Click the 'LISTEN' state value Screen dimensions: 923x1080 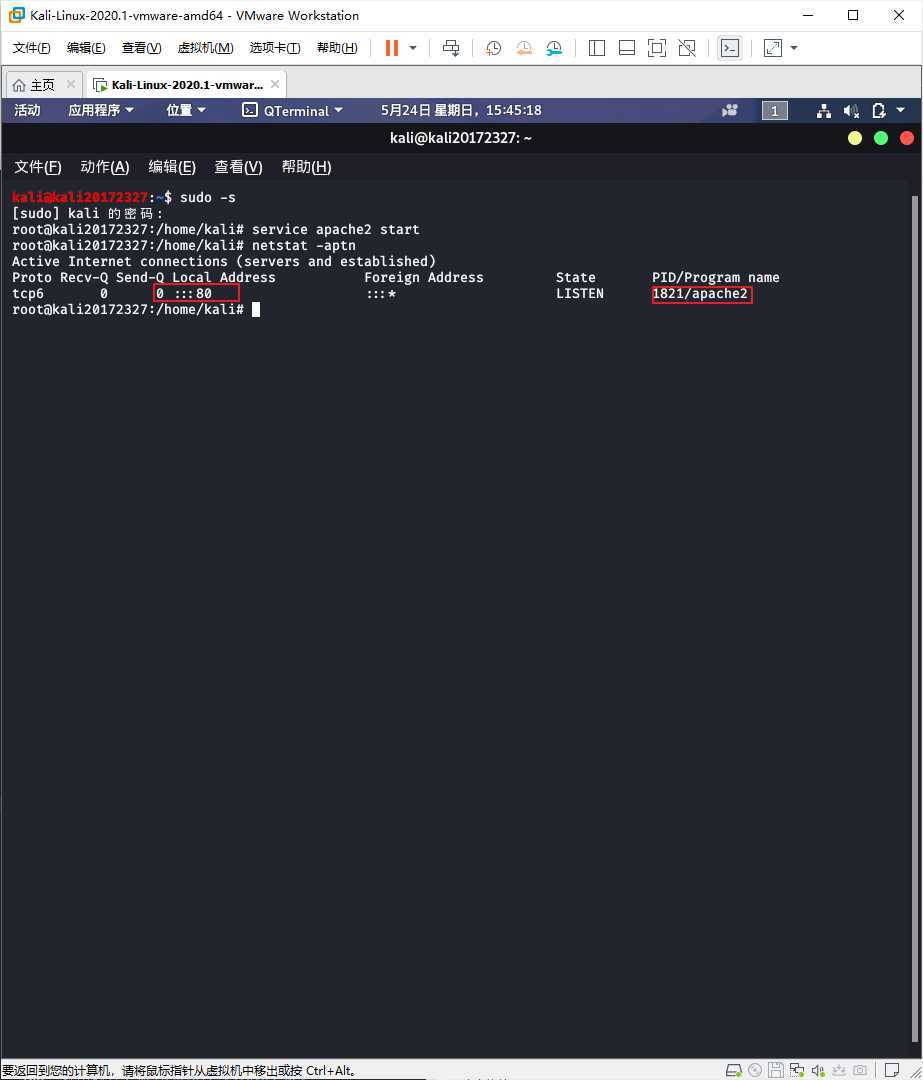point(580,293)
